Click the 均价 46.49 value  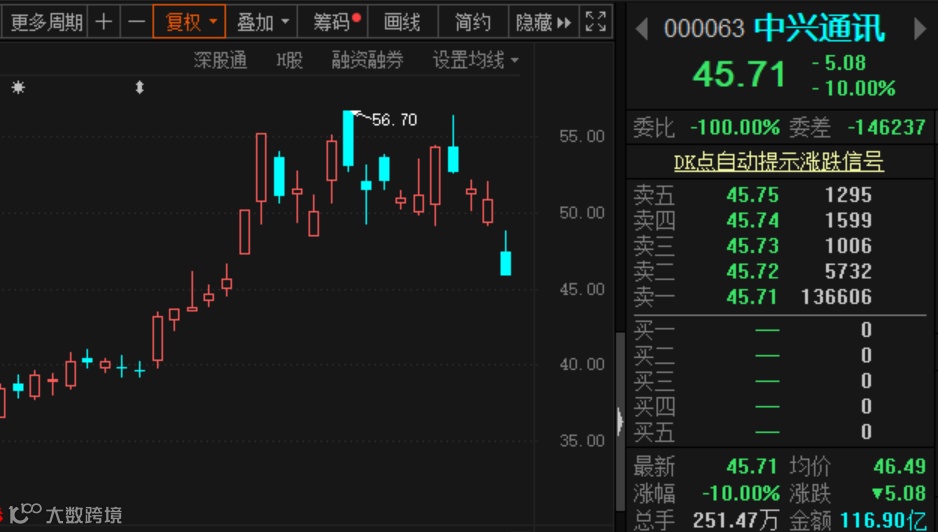(x=899, y=466)
